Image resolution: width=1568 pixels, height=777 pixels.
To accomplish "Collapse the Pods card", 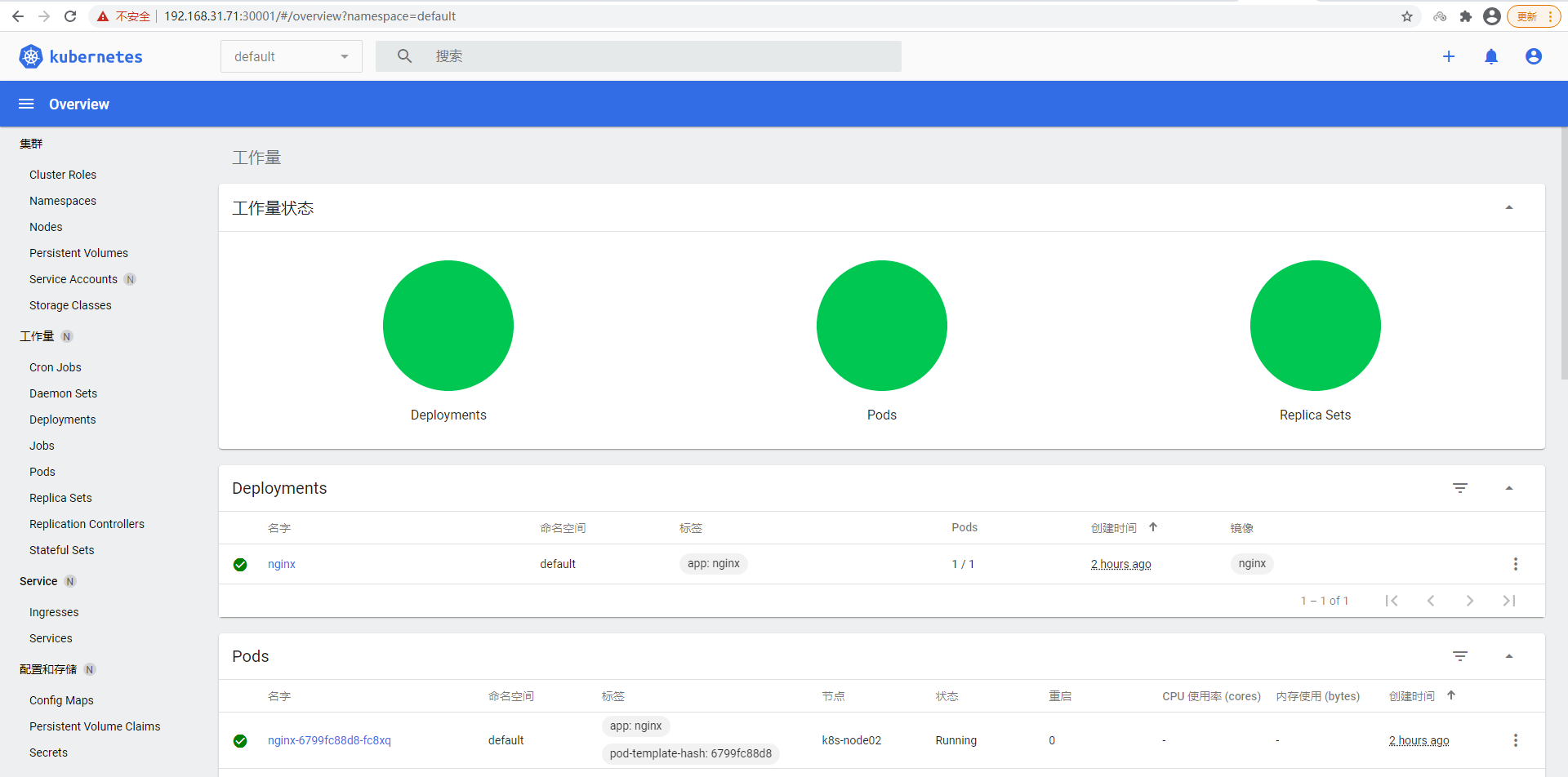I will coord(1509,656).
